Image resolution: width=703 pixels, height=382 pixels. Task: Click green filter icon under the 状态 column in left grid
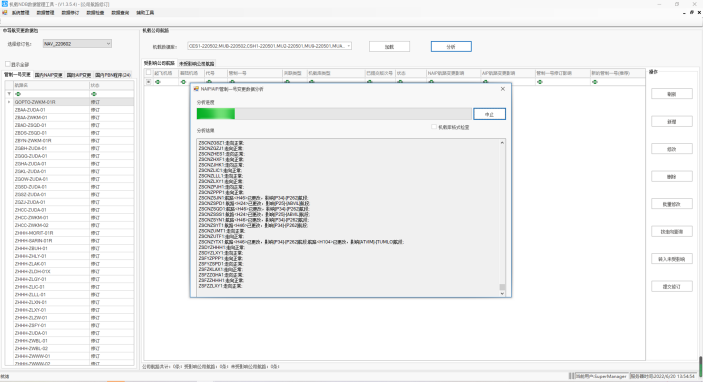94,94
